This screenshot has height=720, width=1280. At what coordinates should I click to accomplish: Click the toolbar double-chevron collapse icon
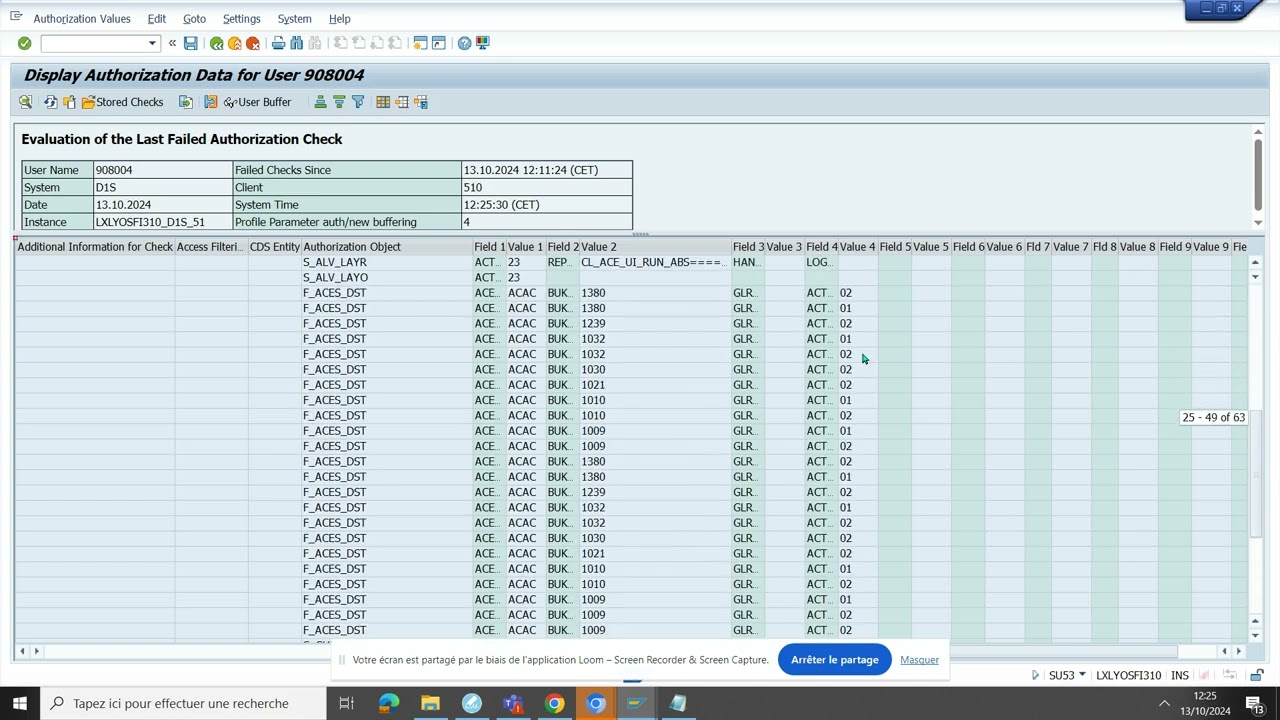tap(172, 43)
